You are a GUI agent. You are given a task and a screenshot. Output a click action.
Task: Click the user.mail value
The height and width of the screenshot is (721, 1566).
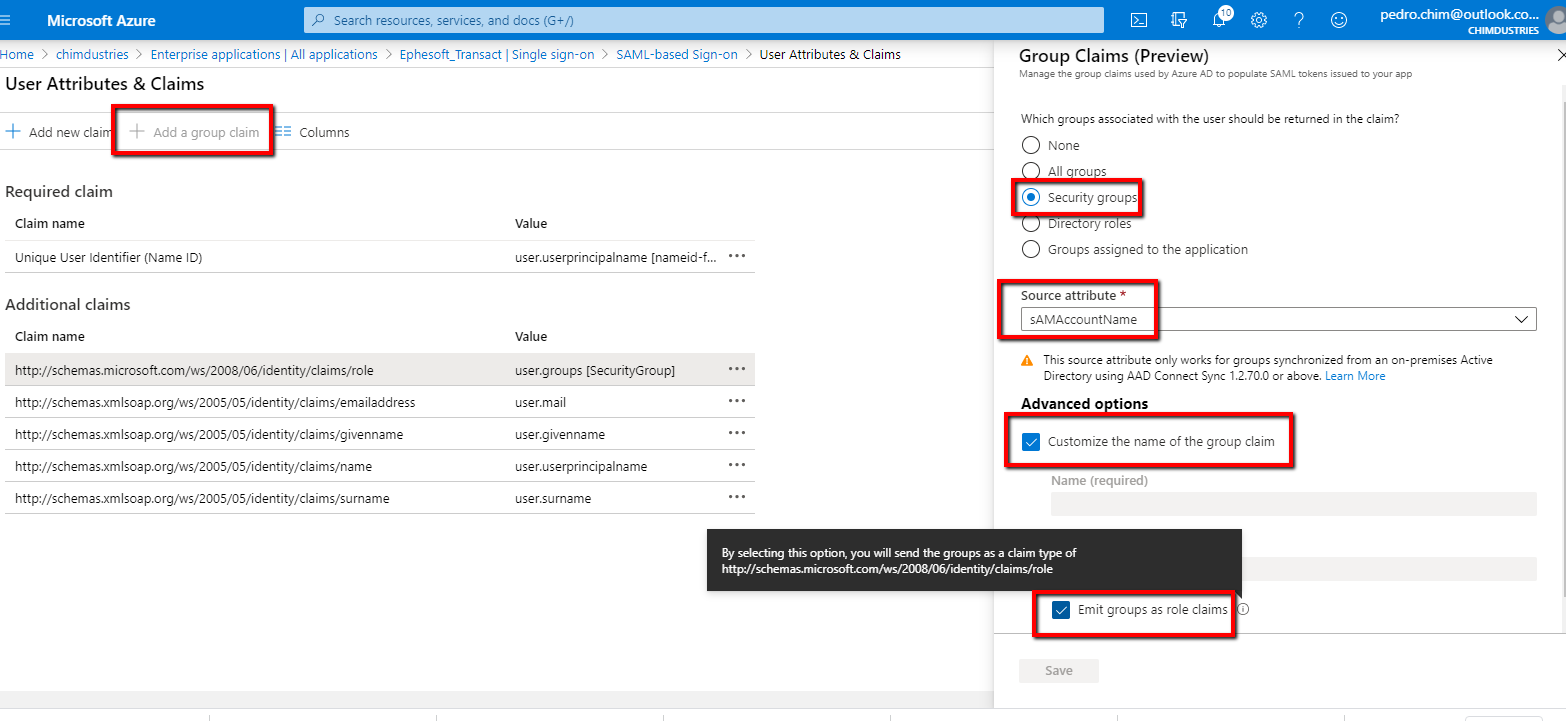[x=541, y=402]
